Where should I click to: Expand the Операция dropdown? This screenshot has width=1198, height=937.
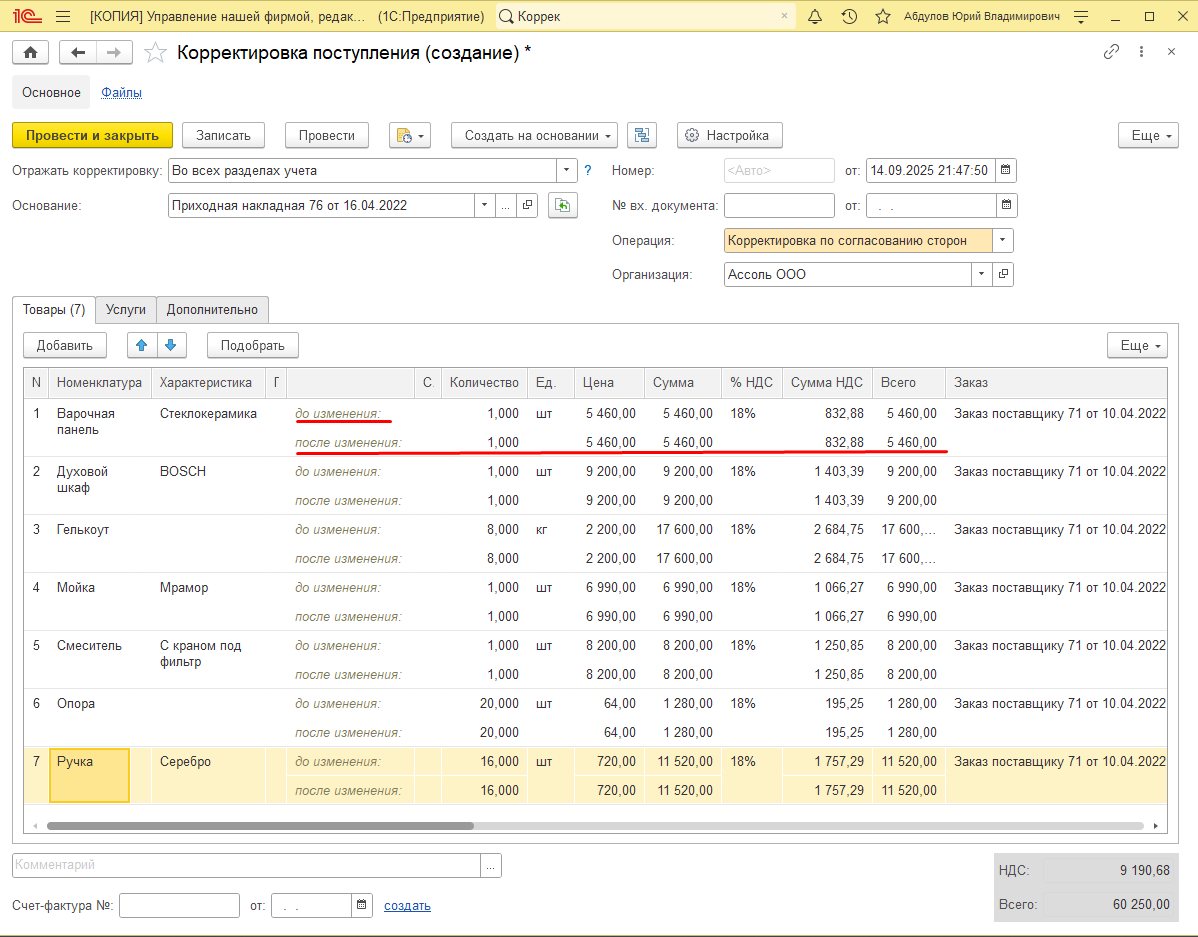coord(1002,241)
